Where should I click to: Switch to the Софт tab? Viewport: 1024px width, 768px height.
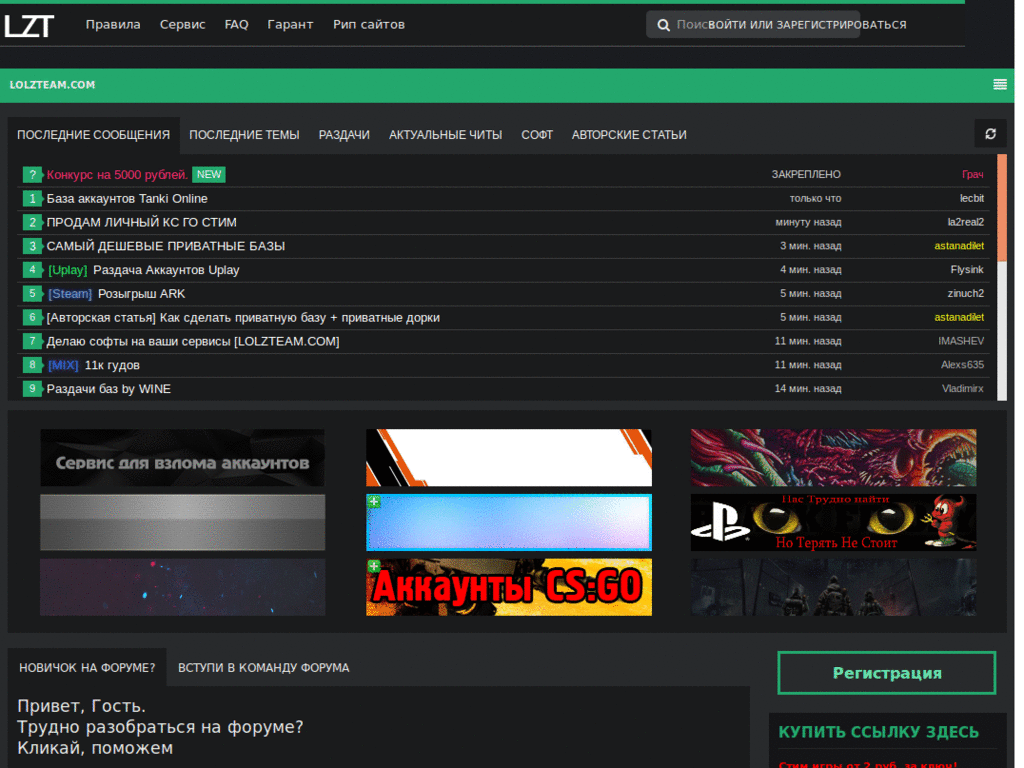pyautogui.click(x=537, y=135)
